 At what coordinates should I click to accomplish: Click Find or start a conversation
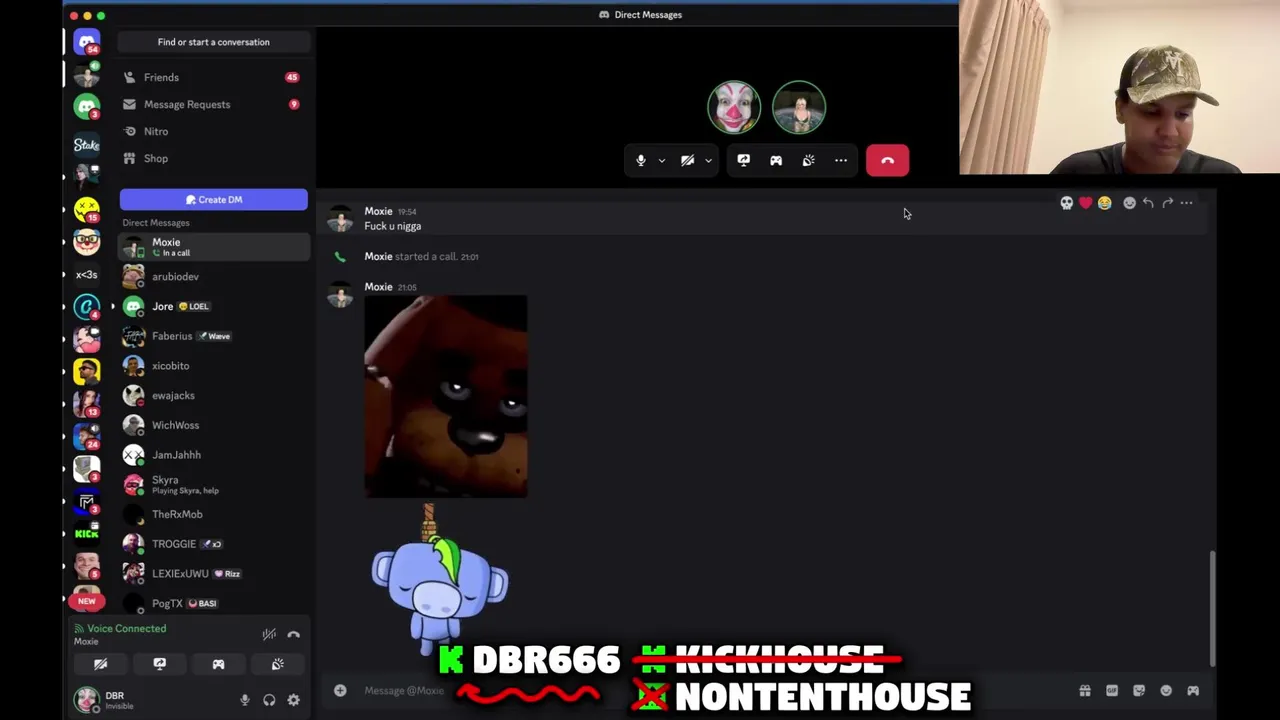click(x=213, y=42)
